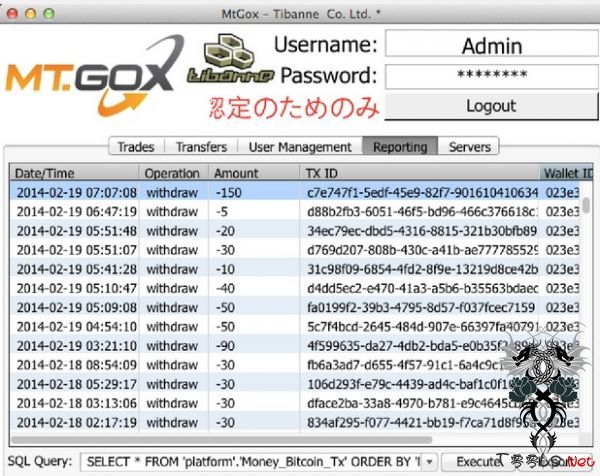Viewport: 600px width, 476px height.
Task: Go to the Servers tab
Action: click(x=468, y=147)
